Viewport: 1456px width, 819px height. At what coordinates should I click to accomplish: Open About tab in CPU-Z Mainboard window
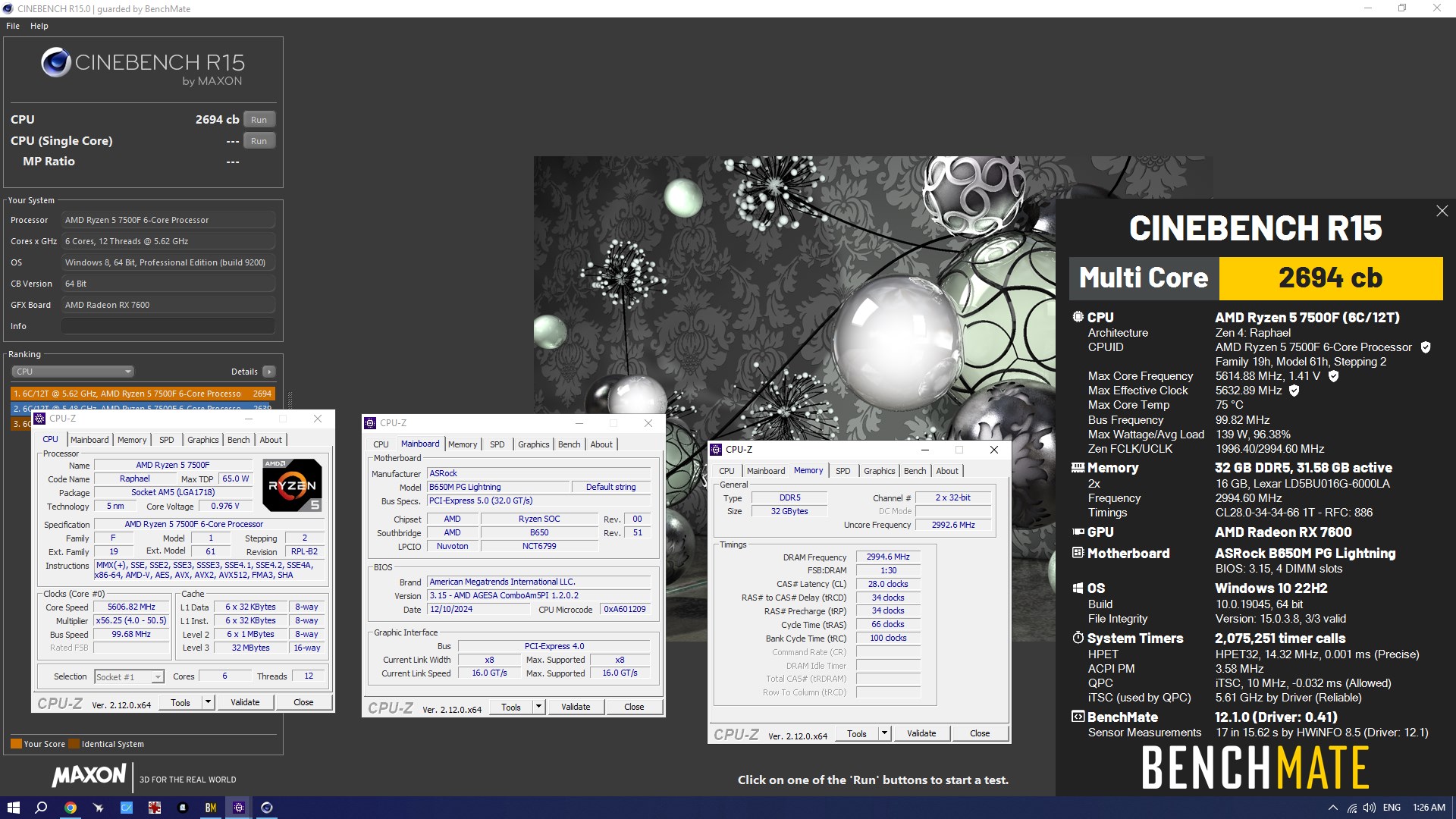point(601,444)
